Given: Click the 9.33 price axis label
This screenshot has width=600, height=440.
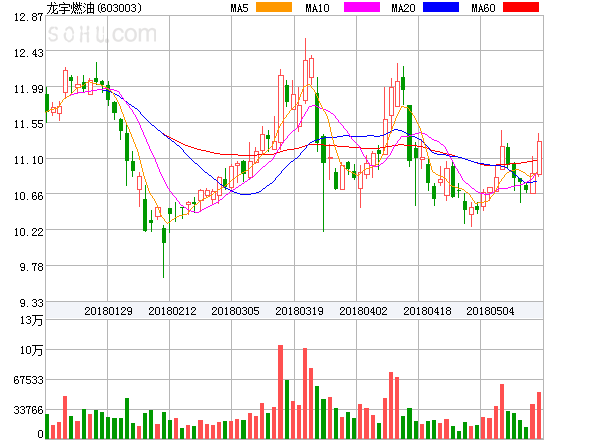Looking at the screenshot, I should [32, 303].
